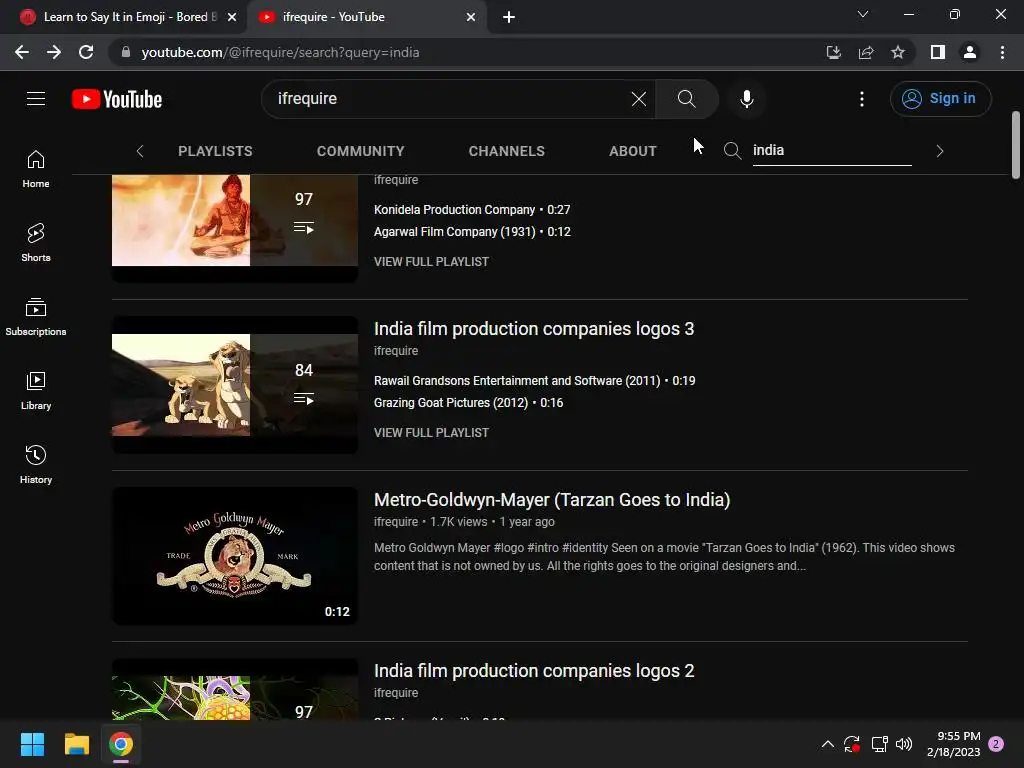Click the Sign in button

coord(940,99)
